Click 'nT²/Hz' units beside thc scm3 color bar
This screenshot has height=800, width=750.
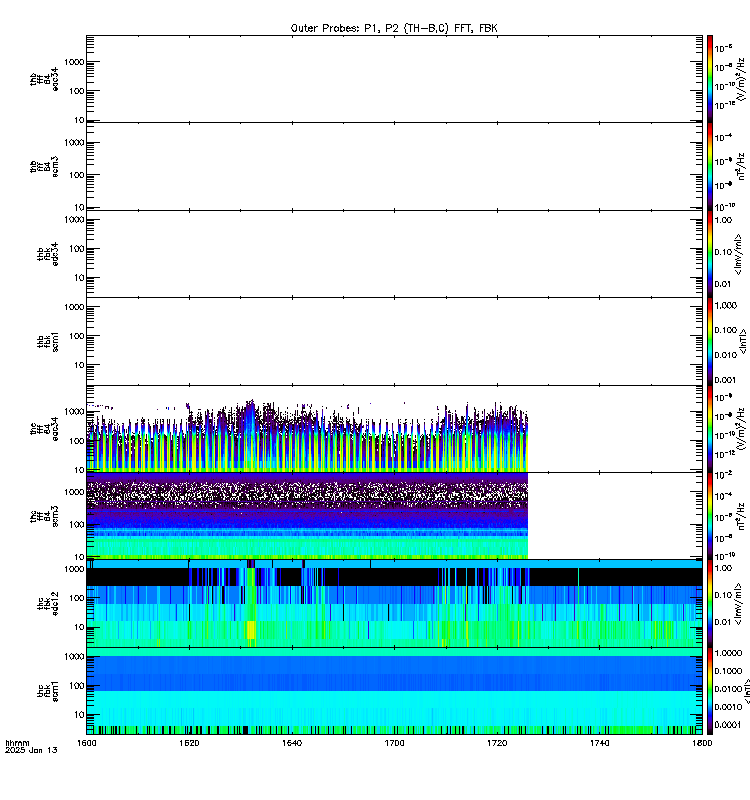pyautogui.click(x=742, y=516)
